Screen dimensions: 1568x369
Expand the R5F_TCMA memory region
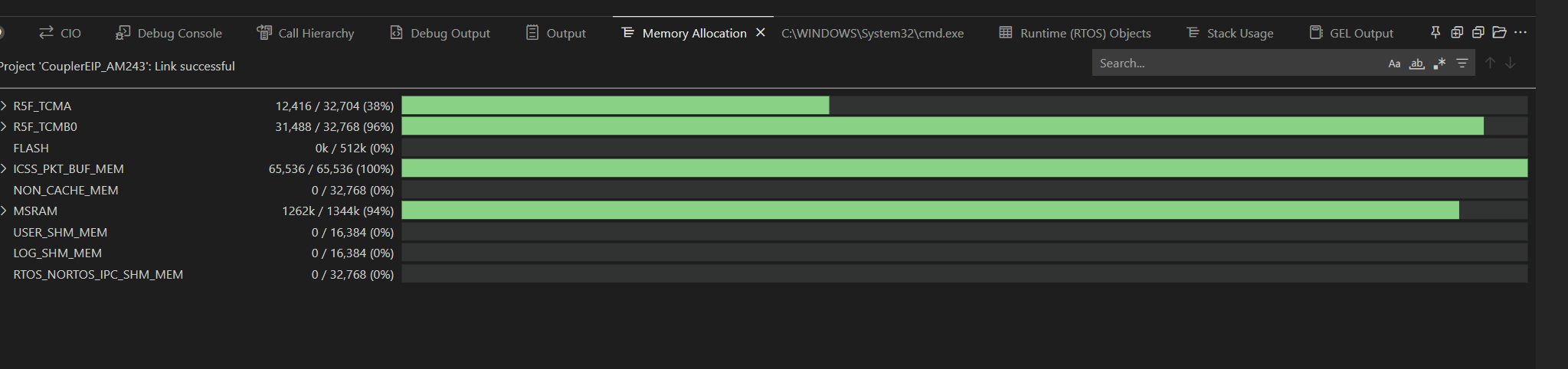click(4, 106)
